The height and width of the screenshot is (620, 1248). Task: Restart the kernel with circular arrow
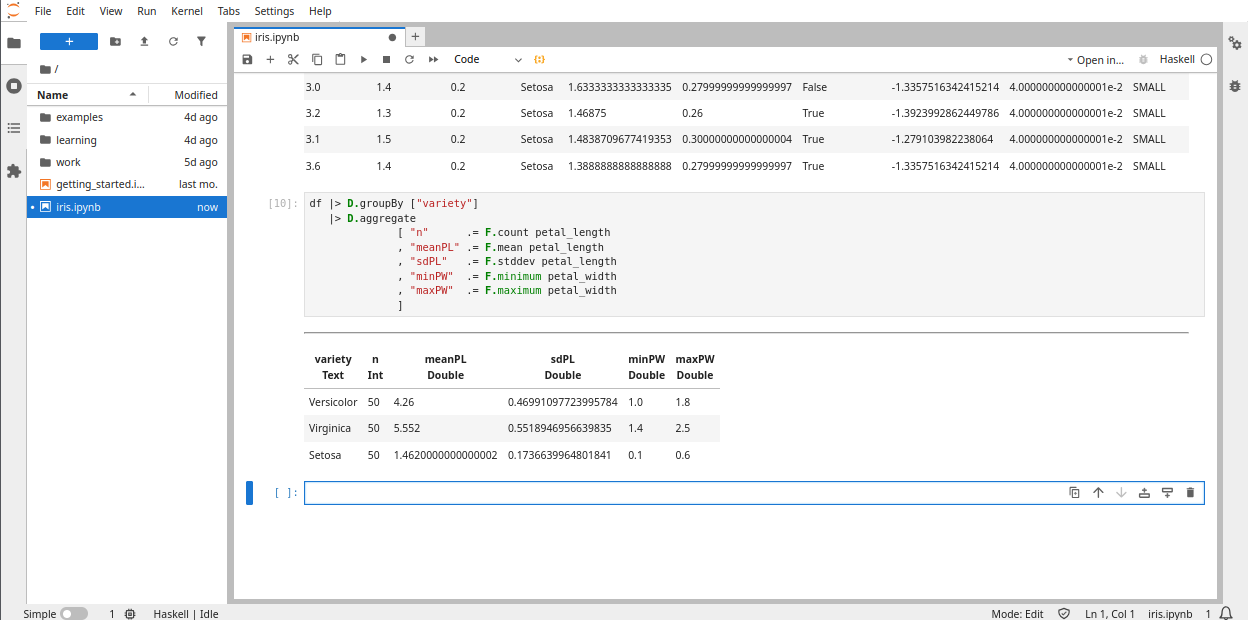[409, 60]
